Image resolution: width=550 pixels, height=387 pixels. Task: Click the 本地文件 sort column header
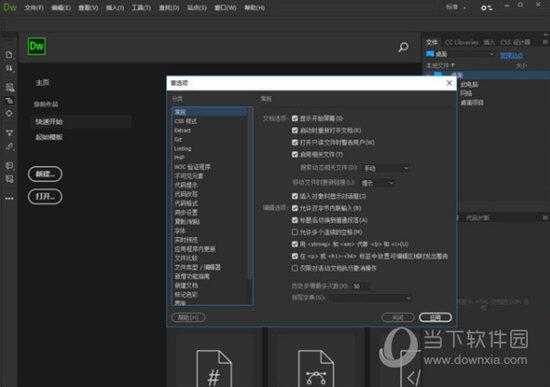click(440, 65)
